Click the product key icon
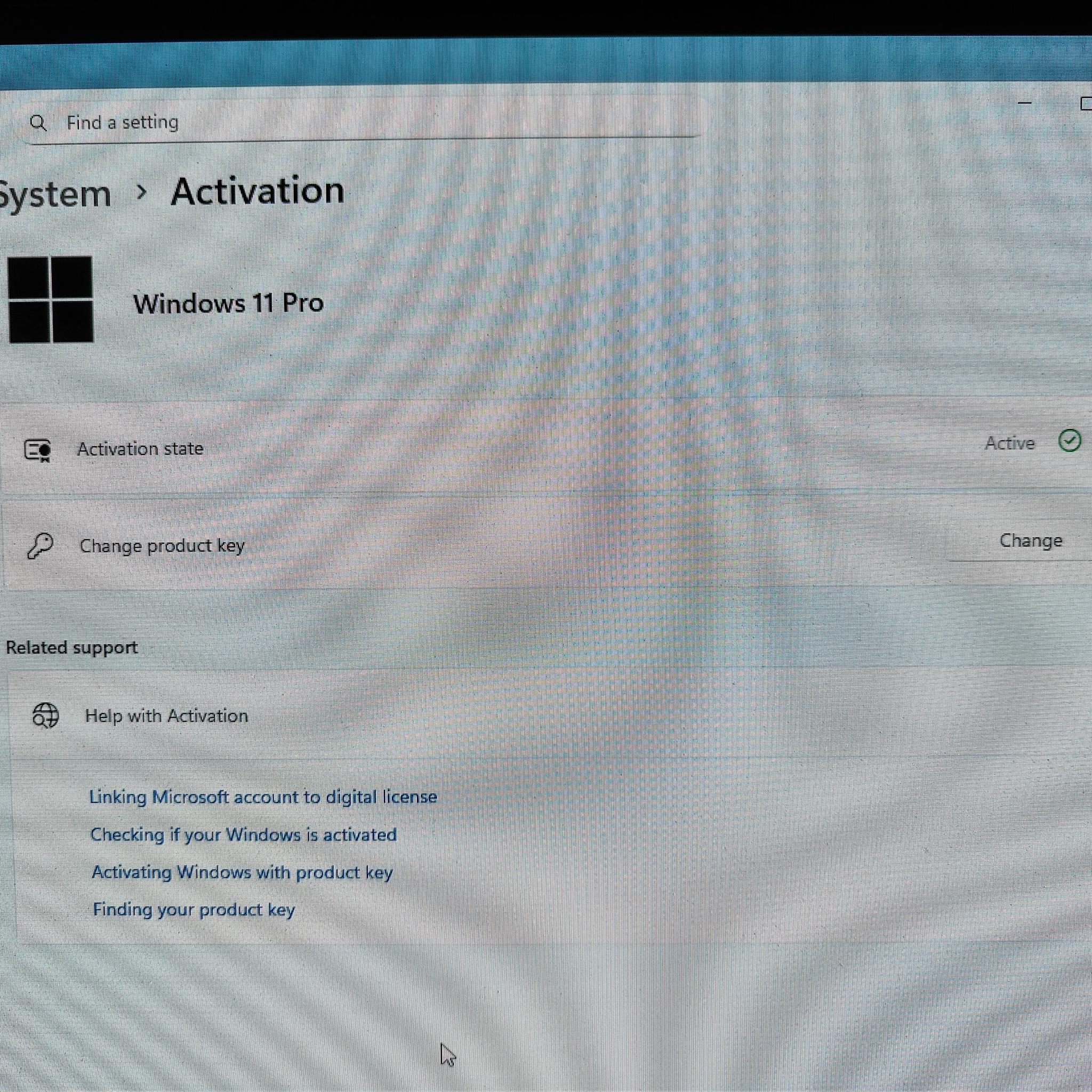Image resolution: width=1092 pixels, height=1092 pixels. [39, 546]
